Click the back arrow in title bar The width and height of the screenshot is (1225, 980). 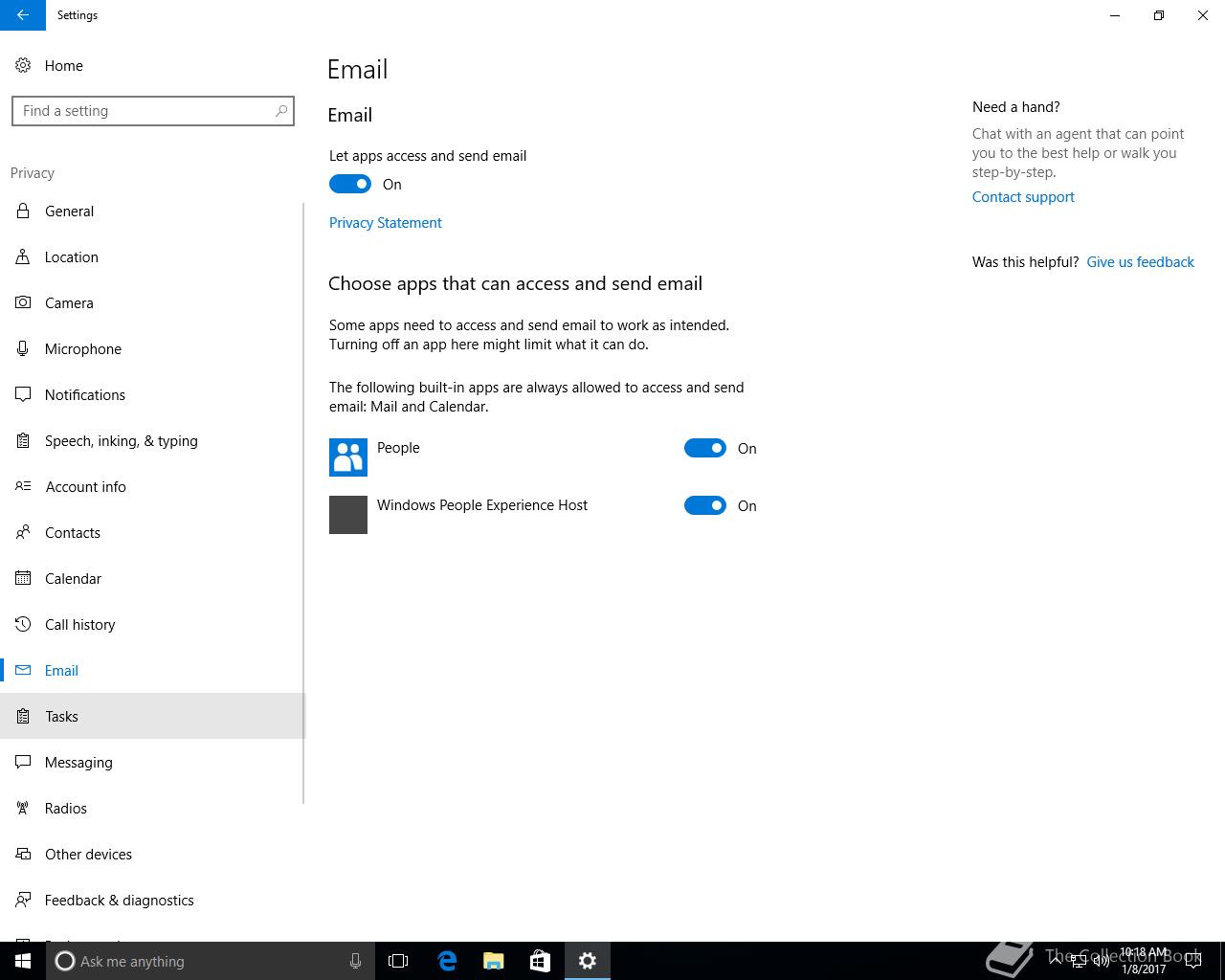point(23,15)
